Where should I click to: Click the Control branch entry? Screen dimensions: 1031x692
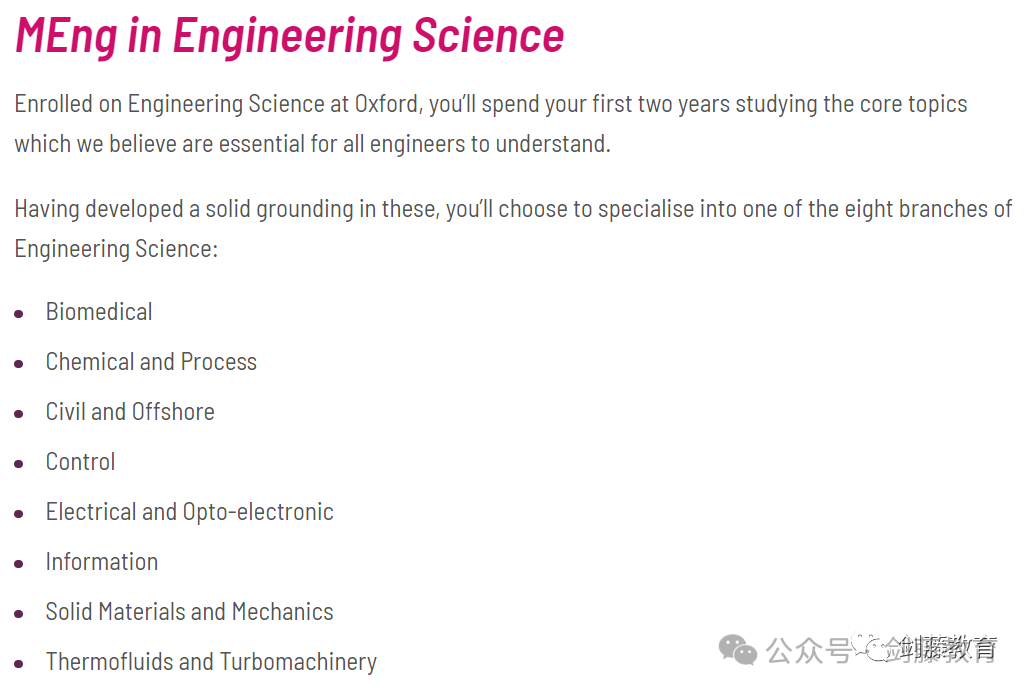tap(80, 462)
